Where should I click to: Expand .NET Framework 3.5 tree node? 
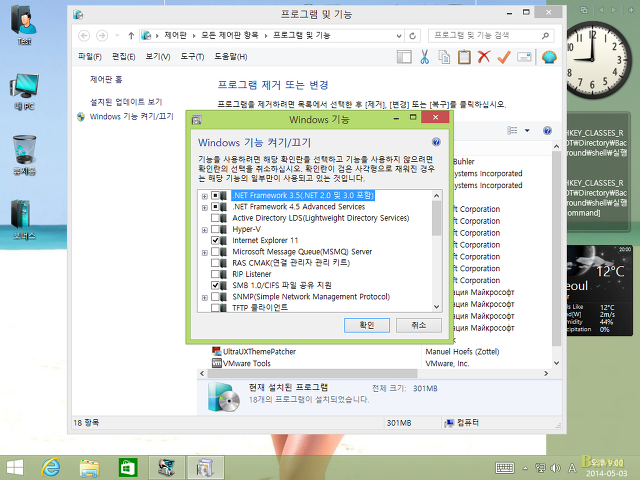click(x=204, y=196)
